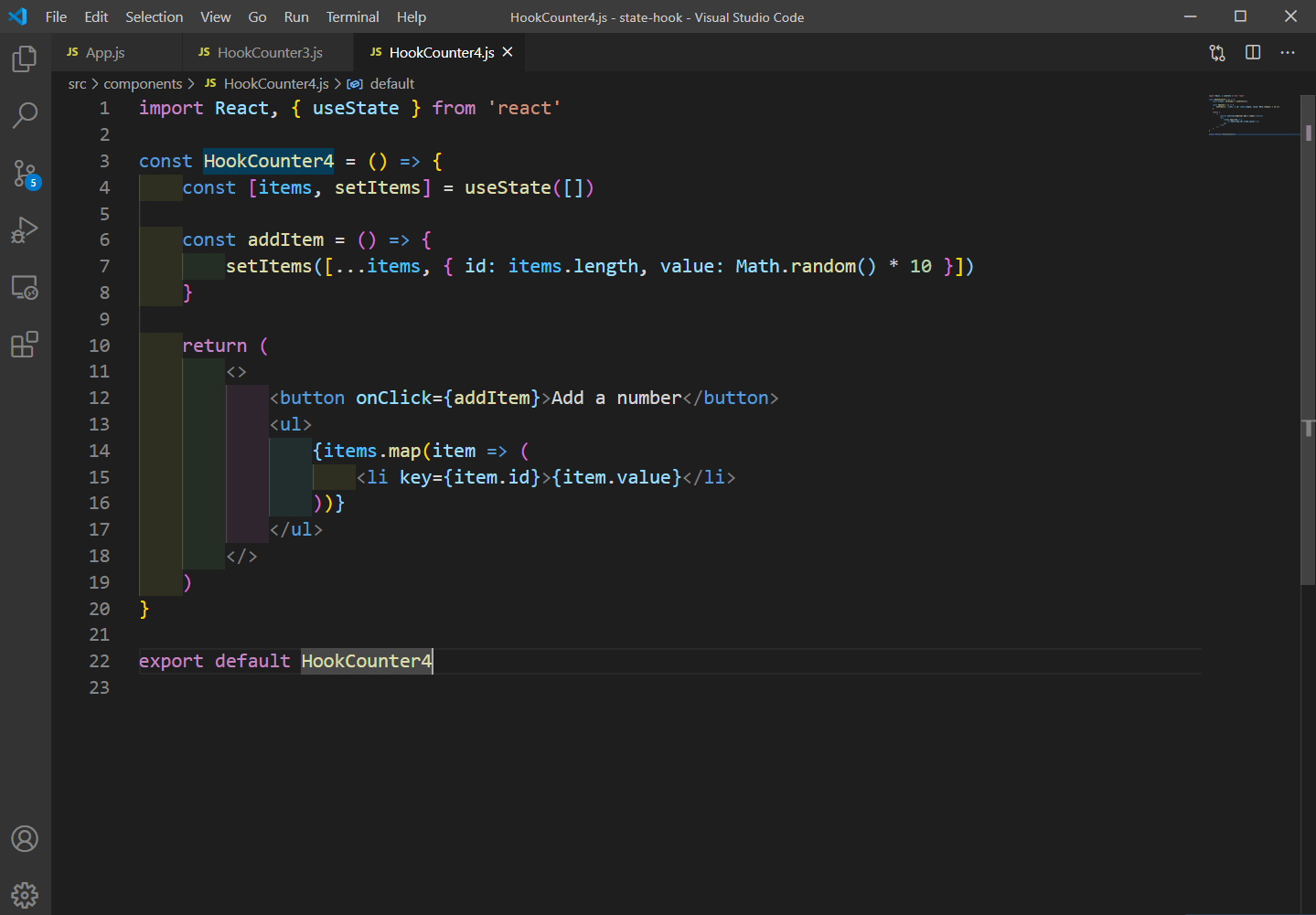The image size is (1316, 915).
Task: Click the src breadcrumb
Action: 78,84
